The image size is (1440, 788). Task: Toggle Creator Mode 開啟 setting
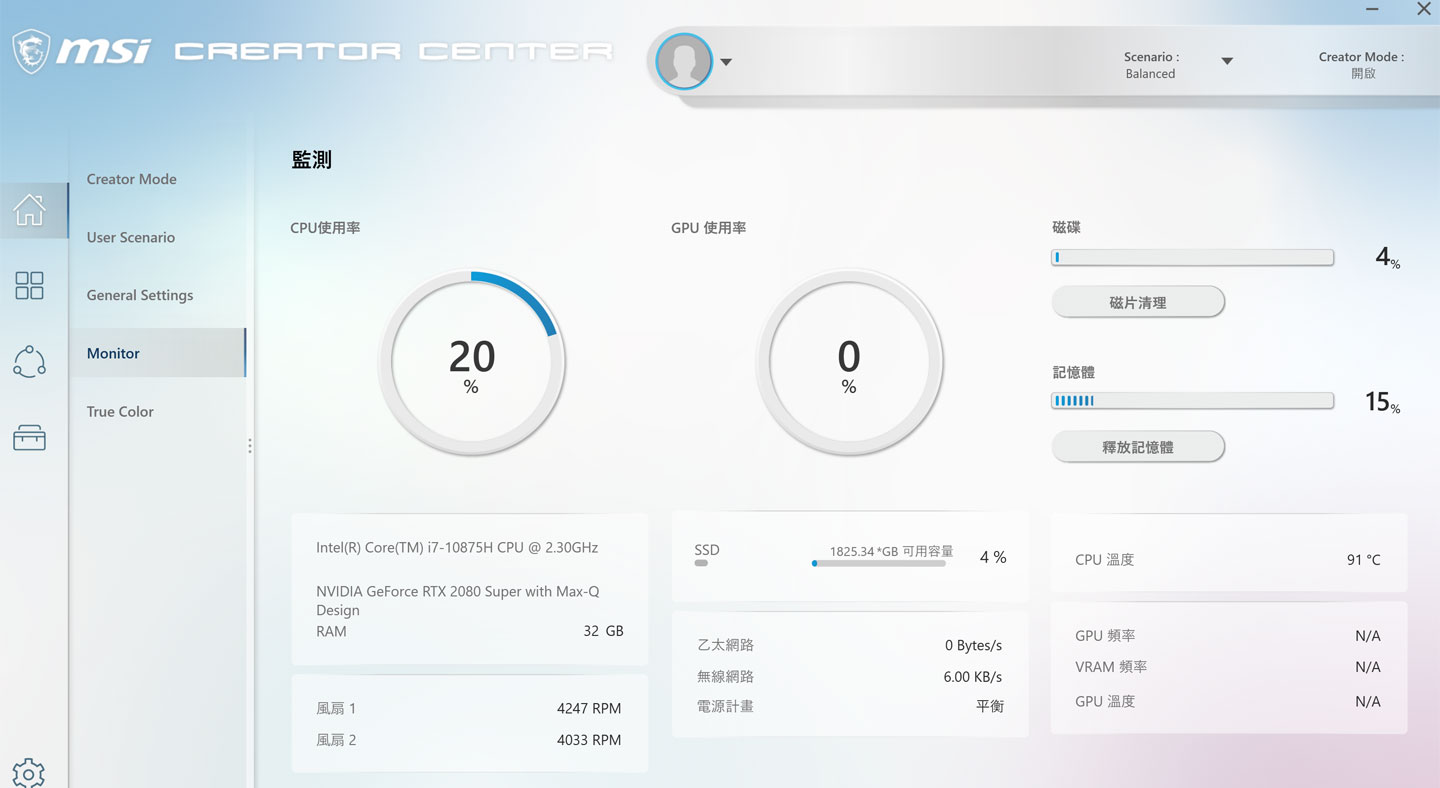coord(1362,65)
